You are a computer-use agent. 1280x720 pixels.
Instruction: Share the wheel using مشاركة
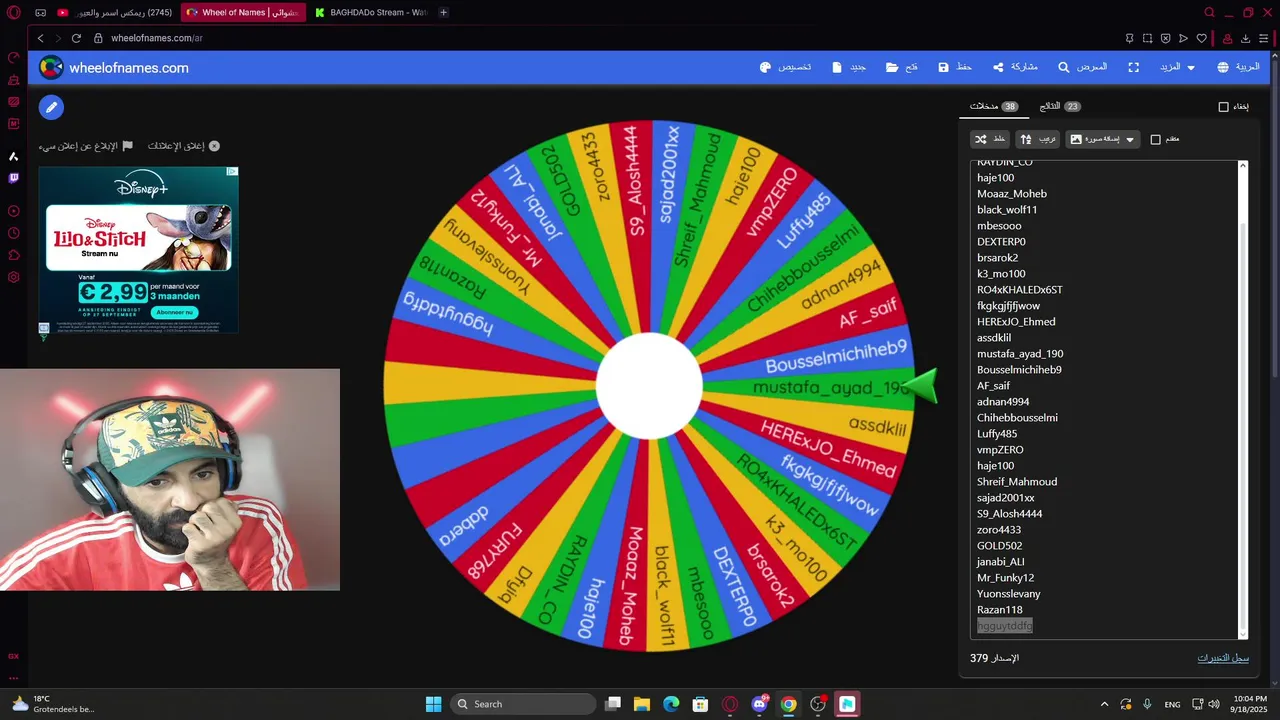(x=1015, y=67)
